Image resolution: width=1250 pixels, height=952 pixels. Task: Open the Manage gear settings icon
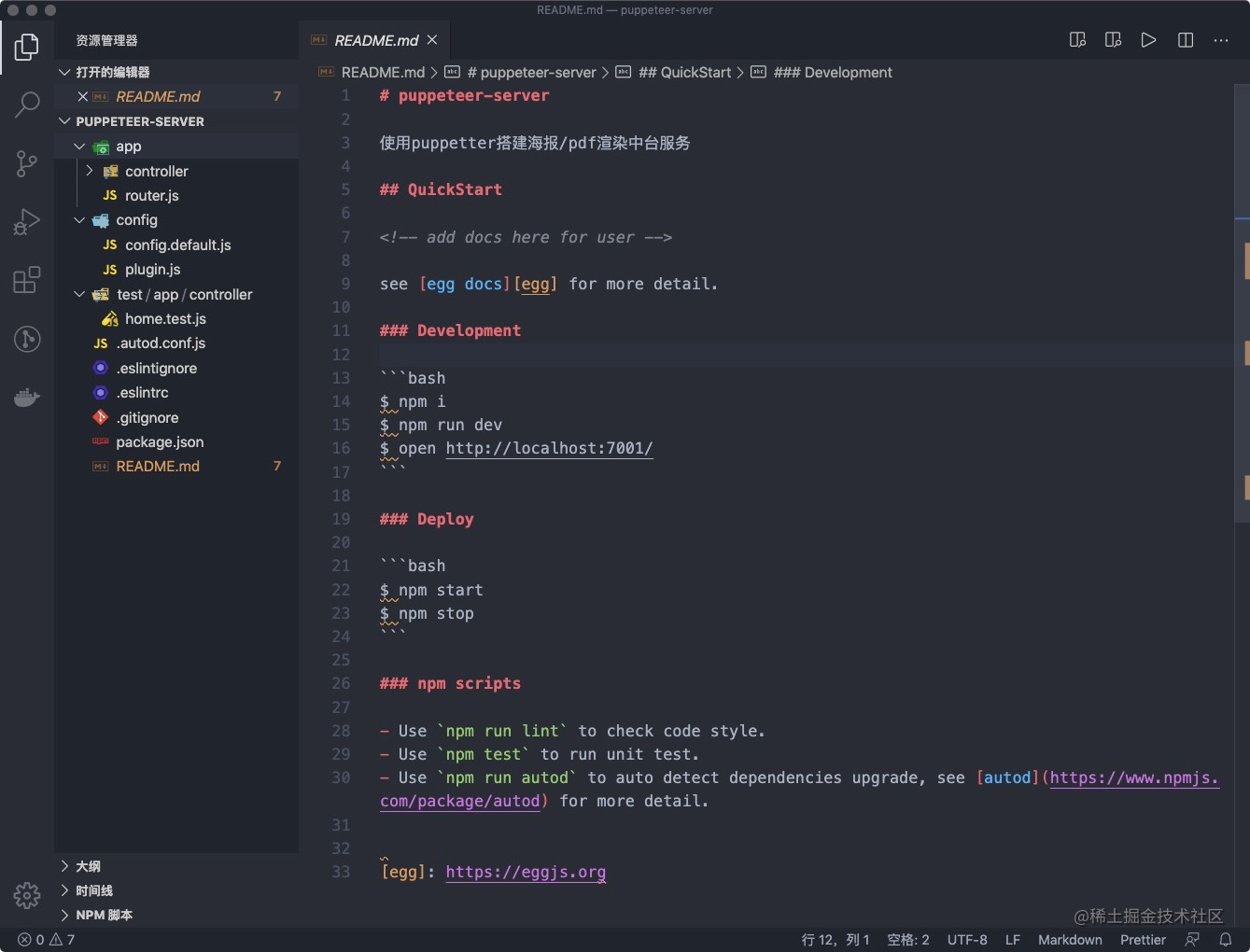(27, 896)
